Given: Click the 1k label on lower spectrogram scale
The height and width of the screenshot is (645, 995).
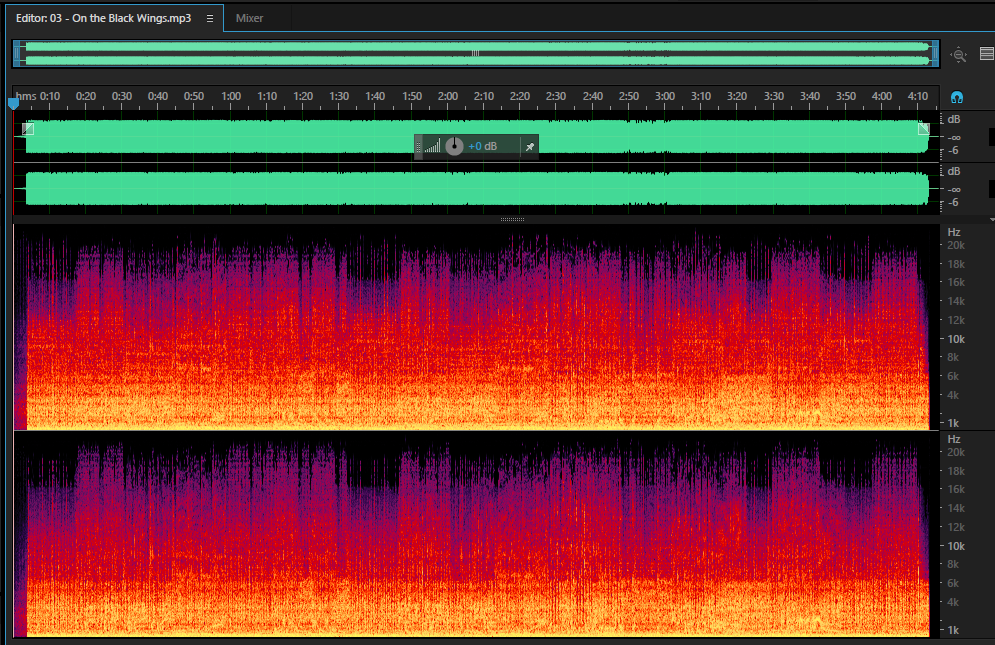Looking at the screenshot, I should 953,630.
